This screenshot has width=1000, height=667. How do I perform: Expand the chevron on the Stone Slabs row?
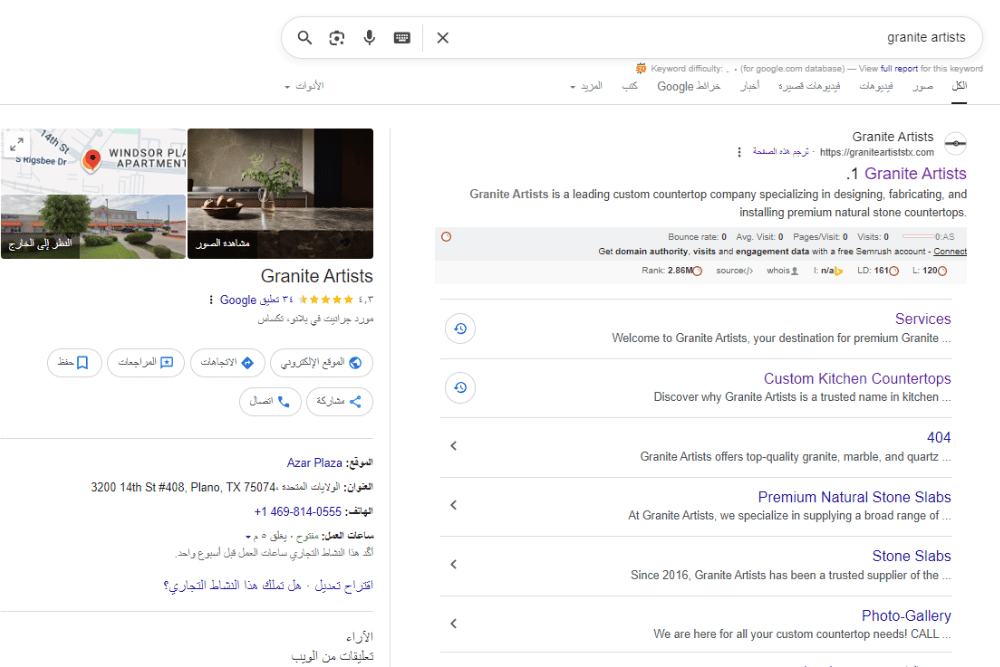(x=453, y=564)
